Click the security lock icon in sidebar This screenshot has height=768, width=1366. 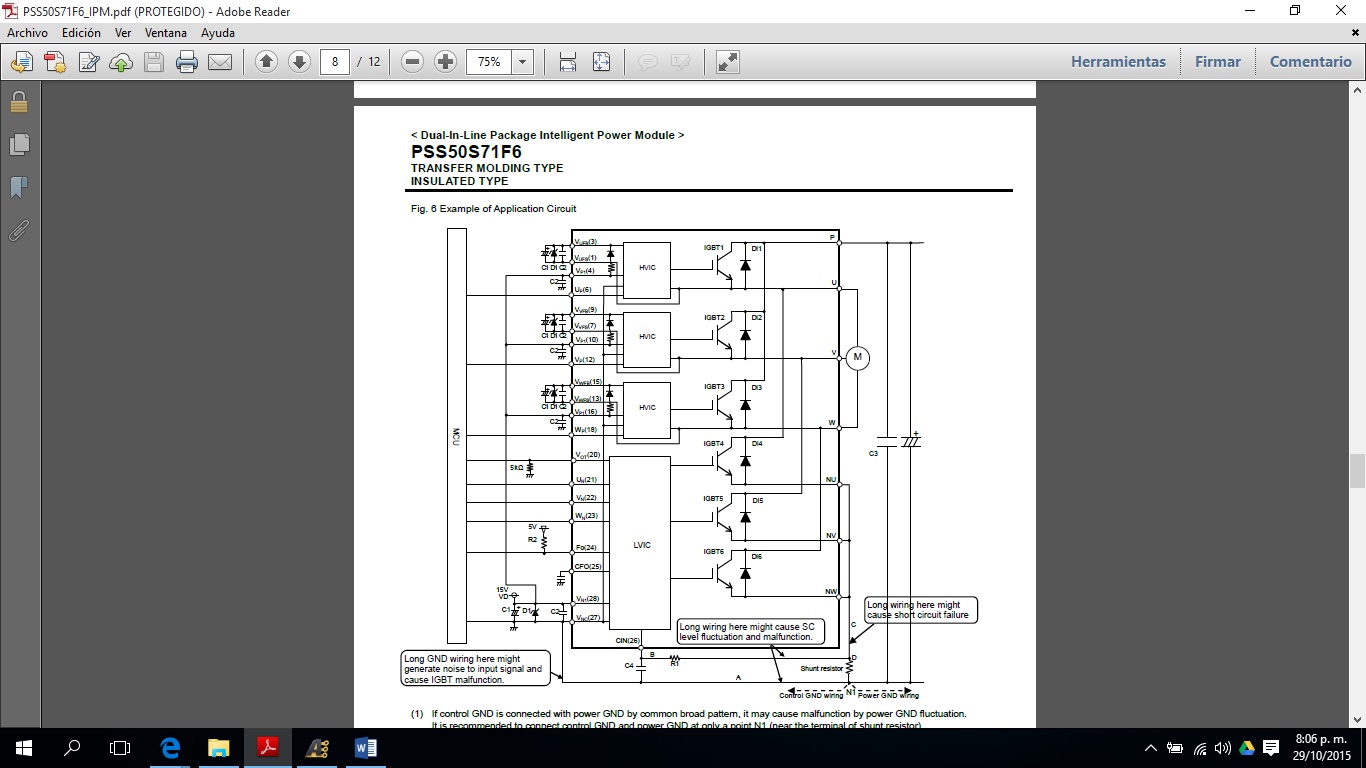point(18,102)
